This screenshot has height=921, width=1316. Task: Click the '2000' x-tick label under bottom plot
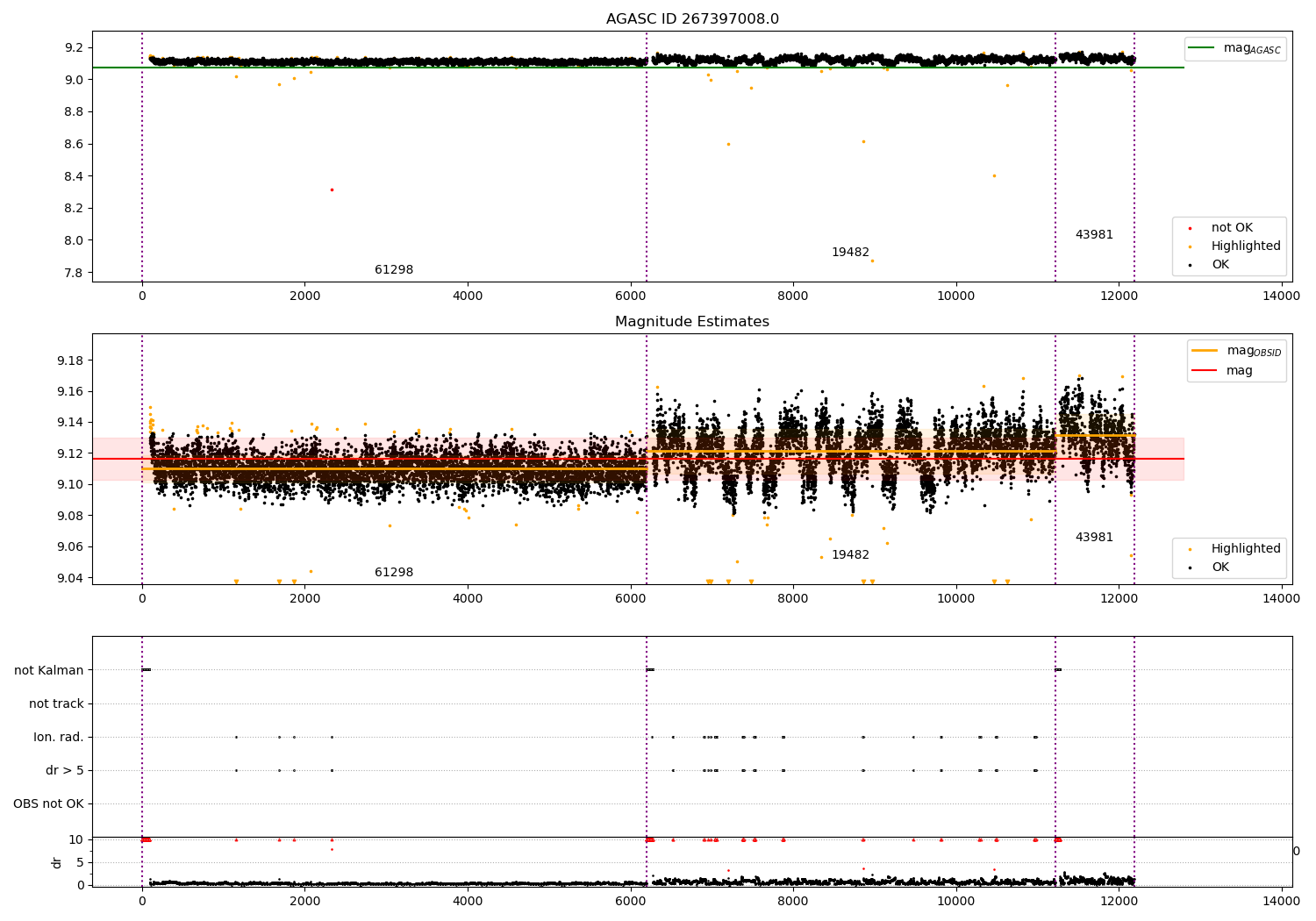tap(304, 902)
